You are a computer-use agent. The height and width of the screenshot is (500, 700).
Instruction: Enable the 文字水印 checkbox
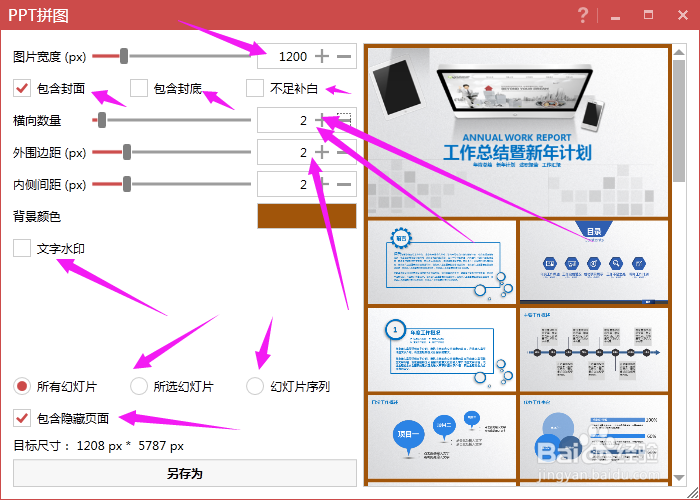pos(22,248)
